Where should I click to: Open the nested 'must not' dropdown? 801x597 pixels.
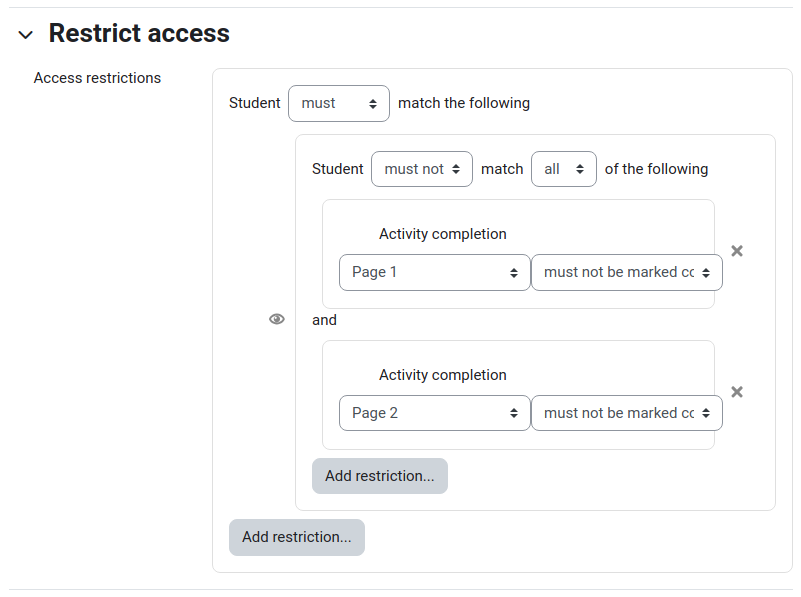[x=421, y=169]
